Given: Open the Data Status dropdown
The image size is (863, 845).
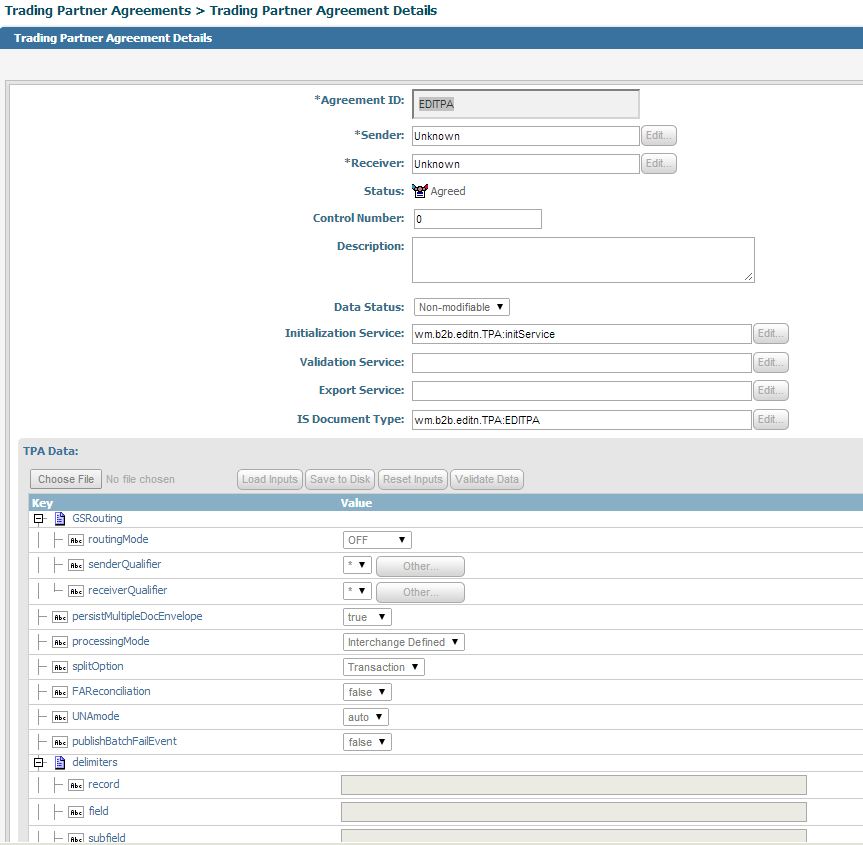Looking at the screenshot, I should tap(461, 307).
